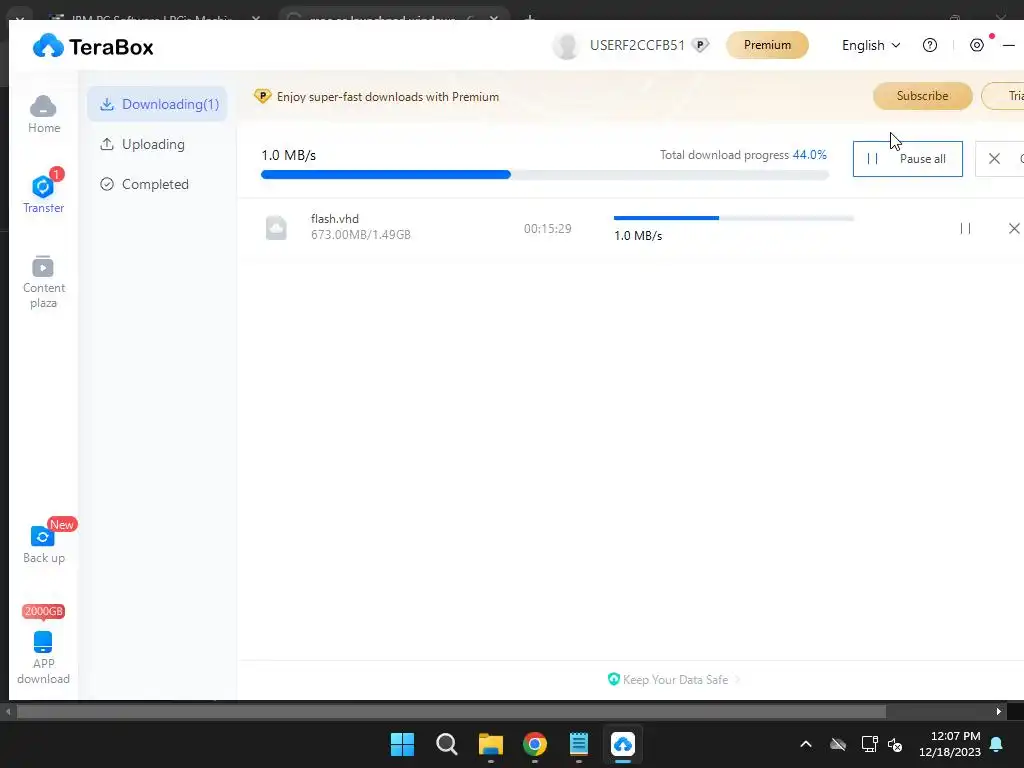This screenshot has width=1024, height=768.
Task: Click the user avatar picture
Action: (x=566, y=46)
